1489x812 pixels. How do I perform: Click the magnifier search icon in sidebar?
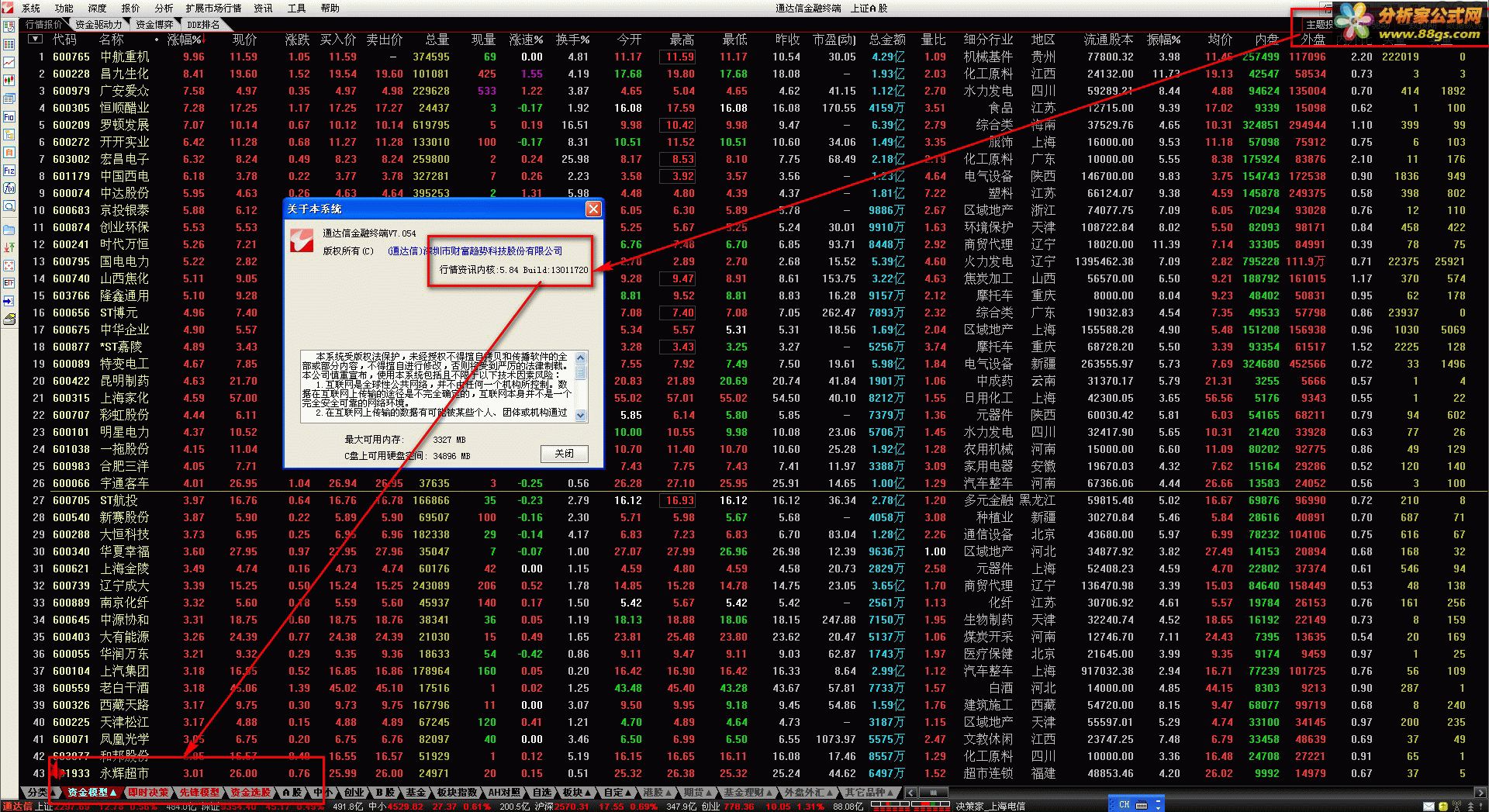pyautogui.click(x=9, y=206)
